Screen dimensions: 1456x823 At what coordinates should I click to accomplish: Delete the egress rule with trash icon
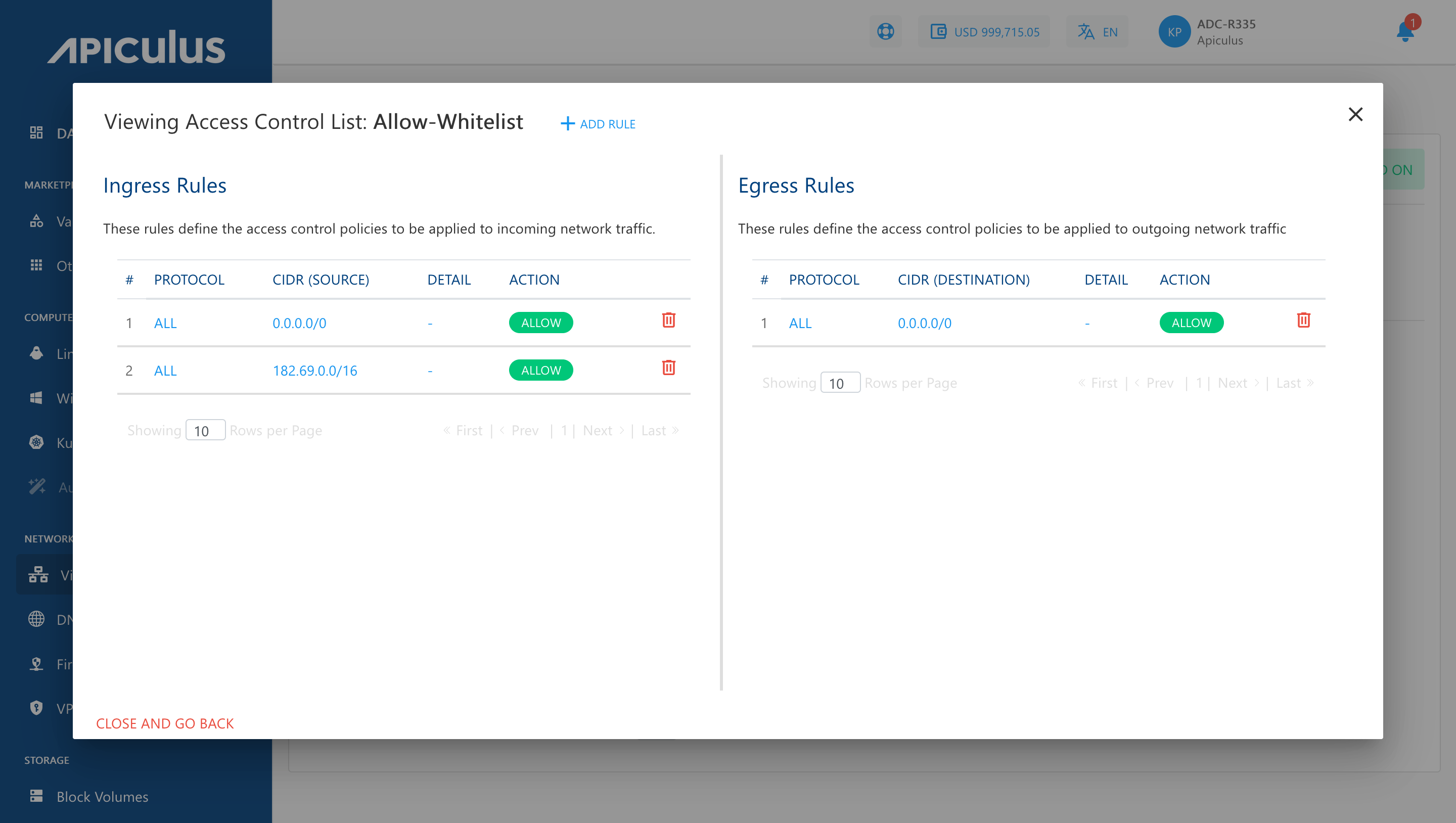click(1304, 320)
